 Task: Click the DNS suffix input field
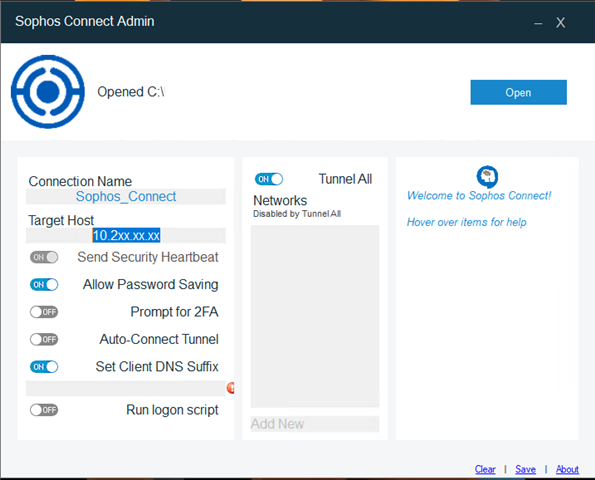[126, 388]
